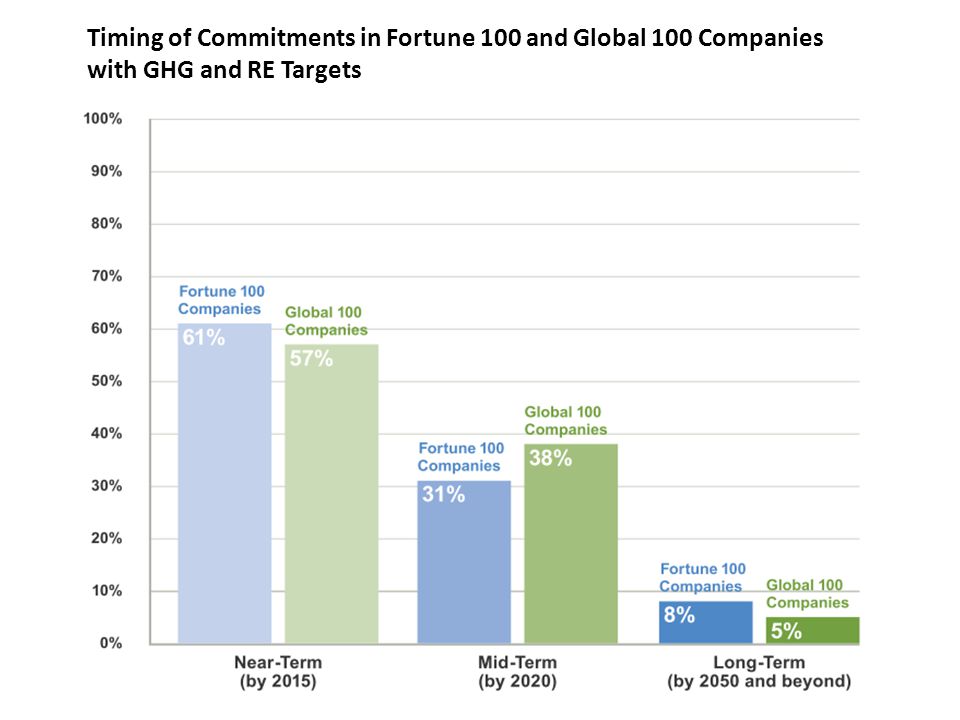Click the 80% y-axis label
The image size is (960, 720).
point(107,223)
